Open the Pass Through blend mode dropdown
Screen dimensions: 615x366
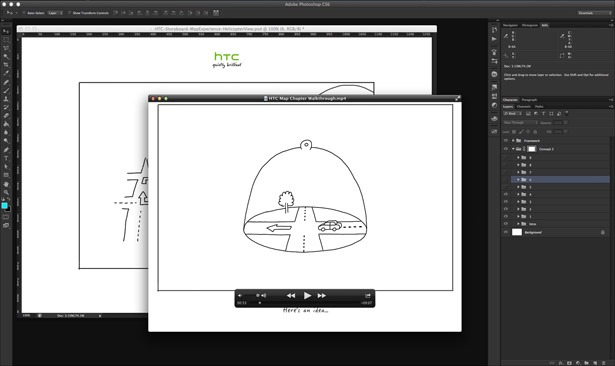pyautogui.click(x=520, y=122)
